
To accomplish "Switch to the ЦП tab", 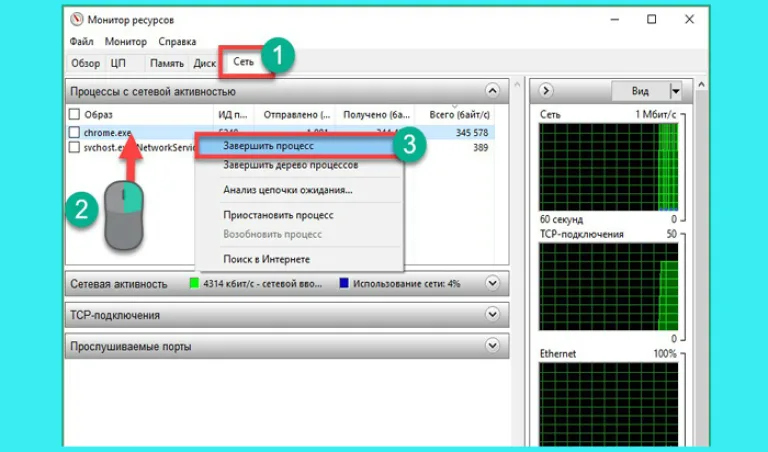I will [x=118, y=63].
